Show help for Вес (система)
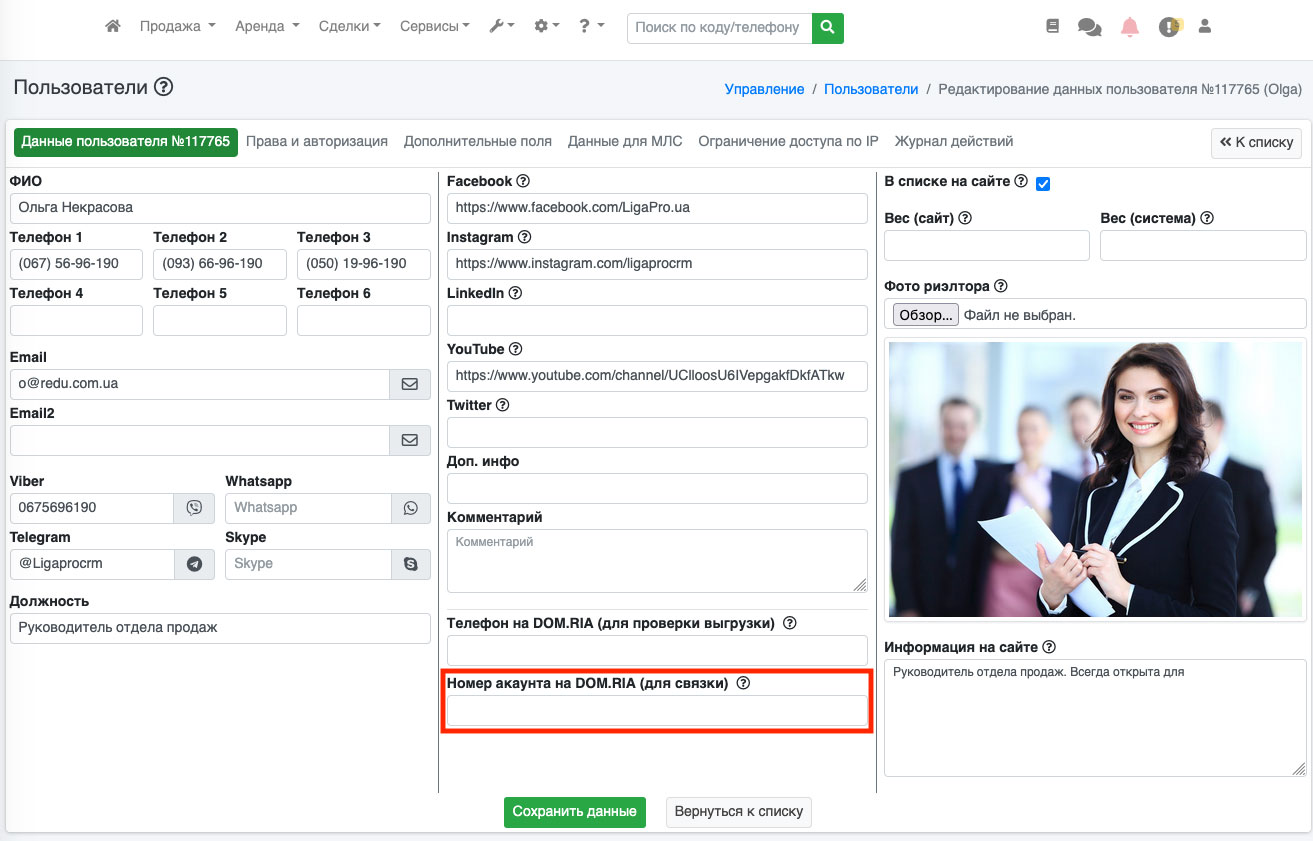 pyautogui.click(x=1207, y=218)
